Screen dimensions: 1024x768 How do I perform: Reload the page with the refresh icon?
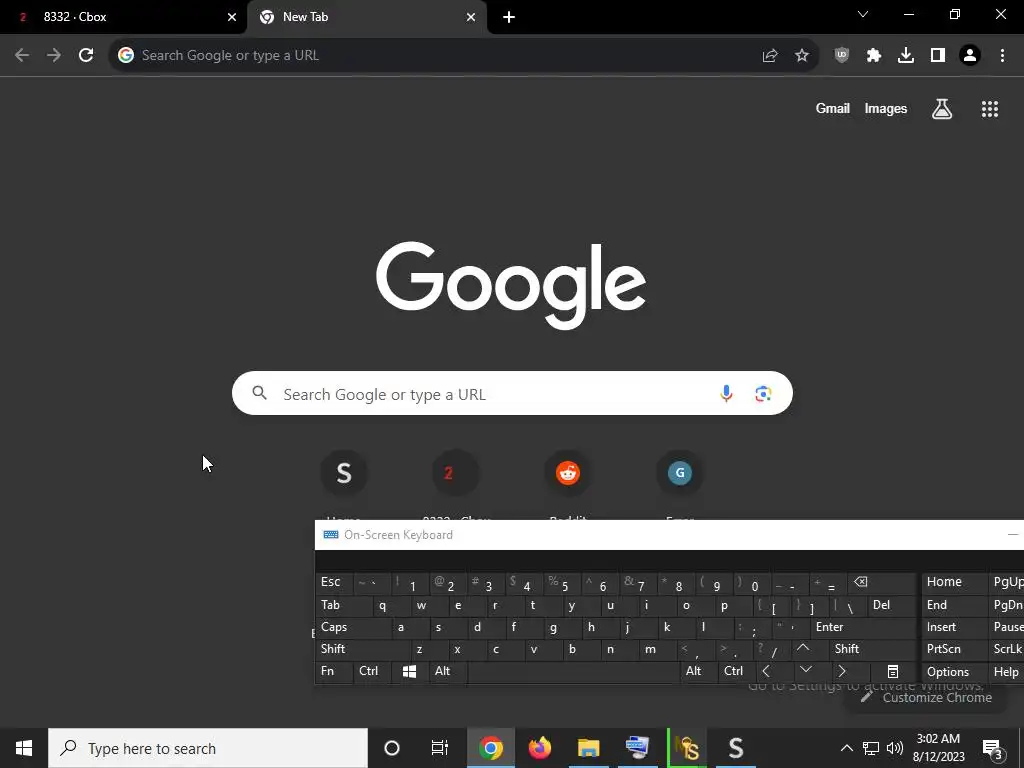coord(86,56)
